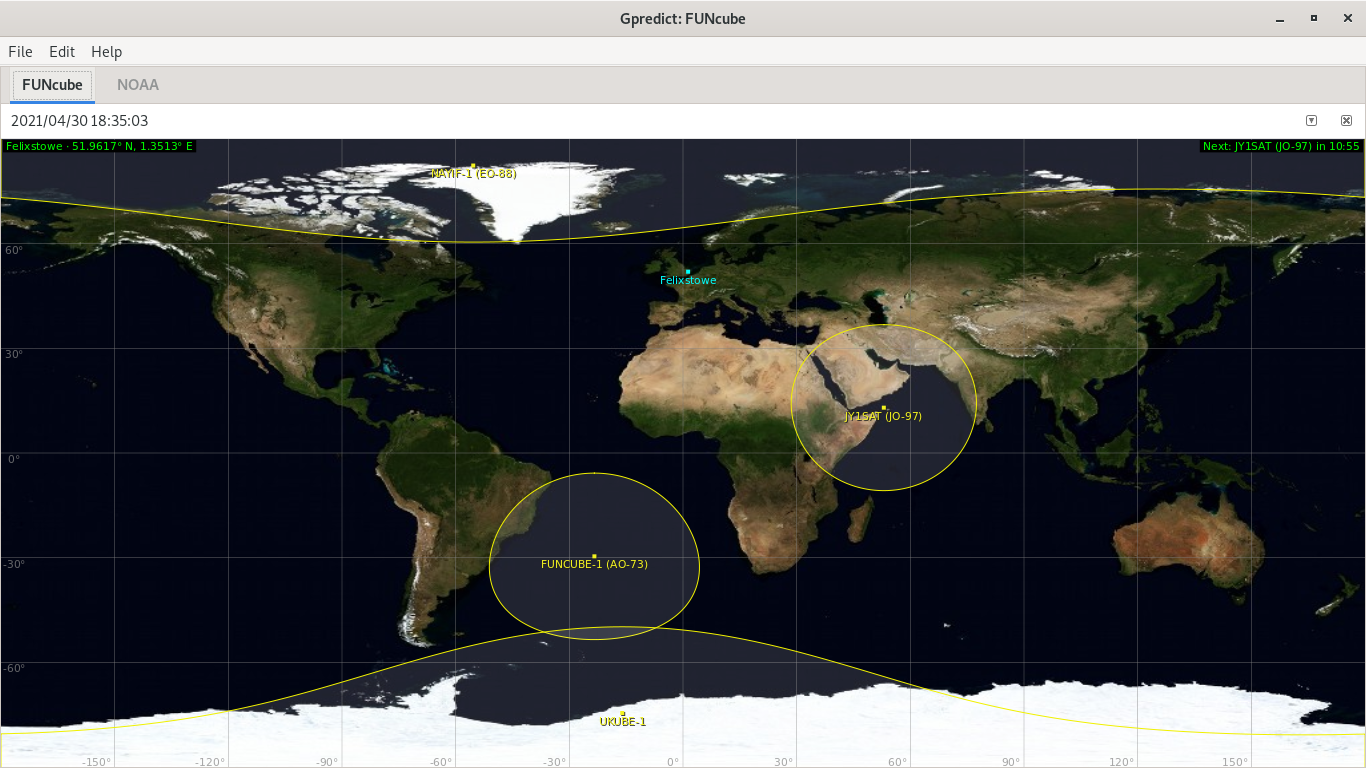This screenshot has height=768, width=1366.
Task: Click the JY1SAT (JO-97) label
Action: coord(883,416)
